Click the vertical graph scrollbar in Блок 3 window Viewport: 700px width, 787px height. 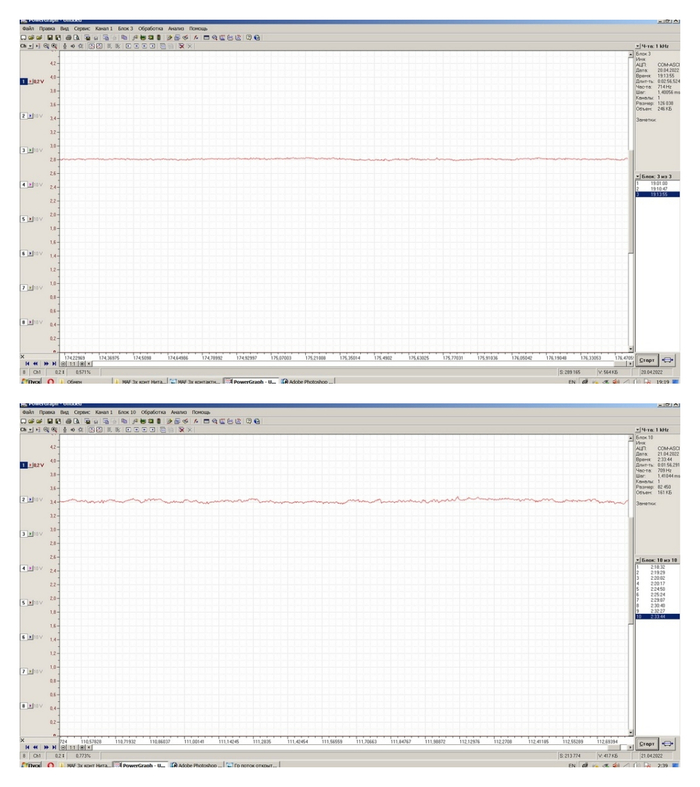[x=631, y=201]
